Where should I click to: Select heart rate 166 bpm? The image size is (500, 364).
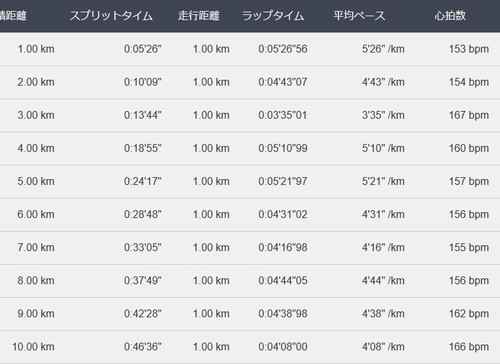coord(469,347)
